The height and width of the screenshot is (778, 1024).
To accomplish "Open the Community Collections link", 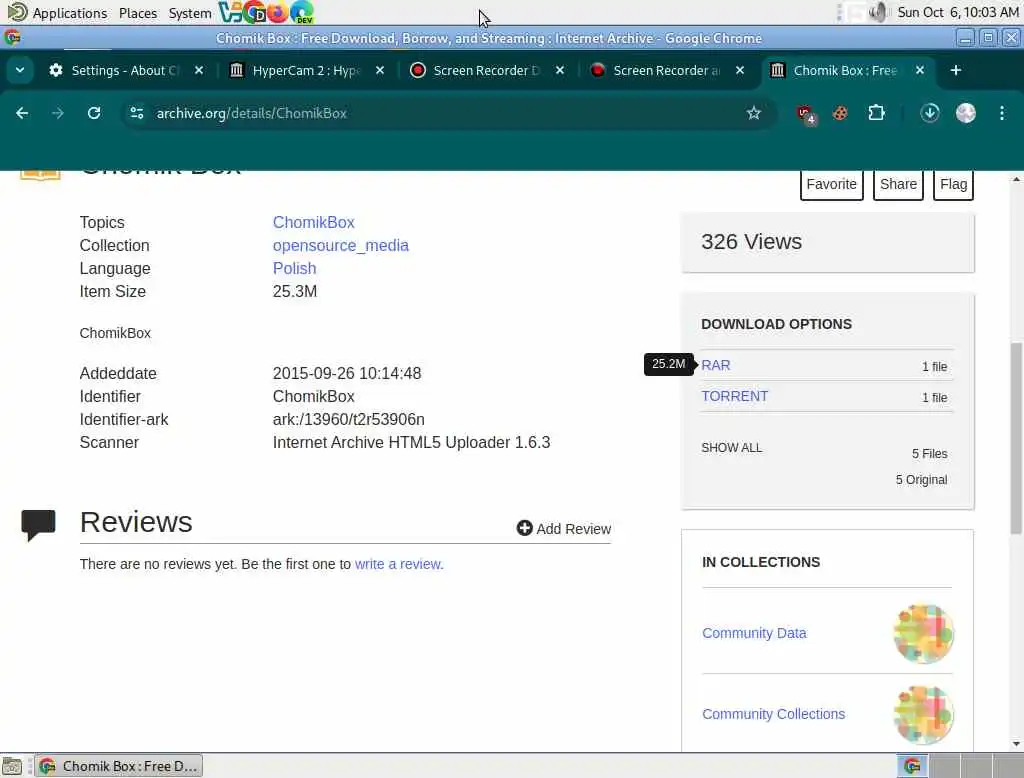I will pos(773,714).
